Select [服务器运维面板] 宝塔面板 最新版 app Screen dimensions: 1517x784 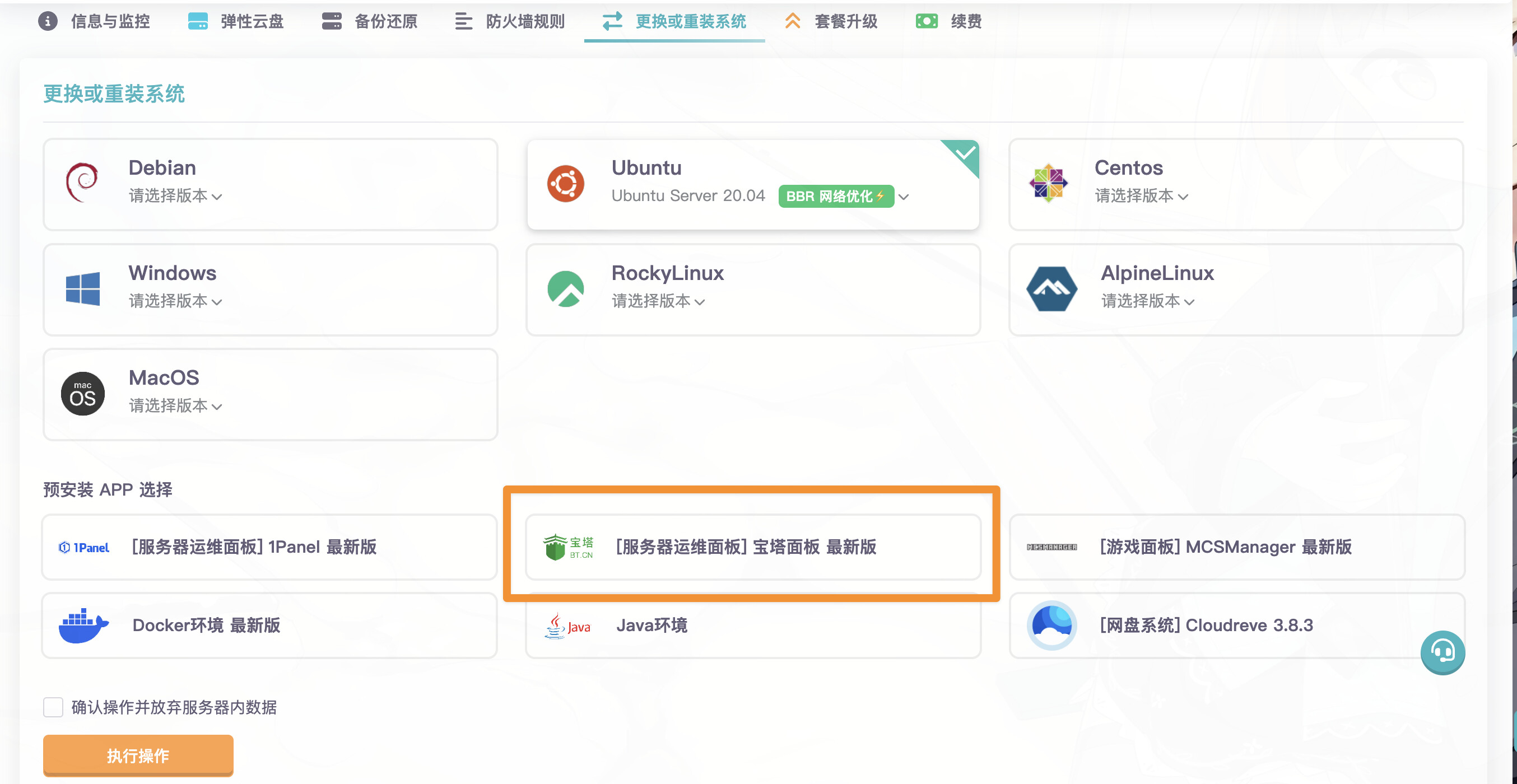pyautogui.click(x=753, y=547)
